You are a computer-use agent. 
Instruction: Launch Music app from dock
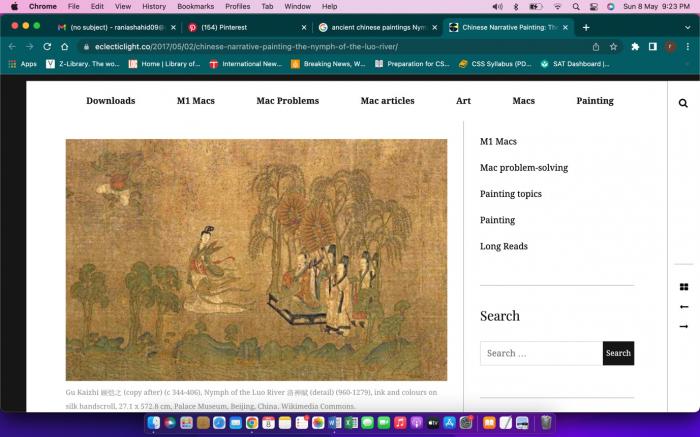400,422
